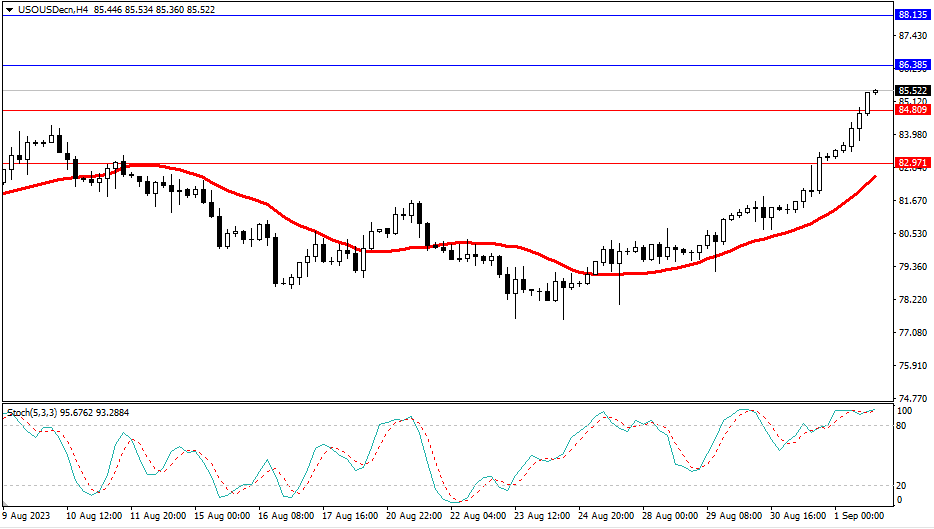Select the red 82.971 price tag
Screen dimensions: 934x529
coord(913,162)
